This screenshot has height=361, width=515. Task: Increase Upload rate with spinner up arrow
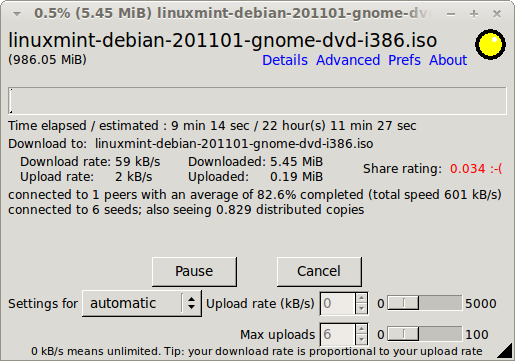point(361,298)
